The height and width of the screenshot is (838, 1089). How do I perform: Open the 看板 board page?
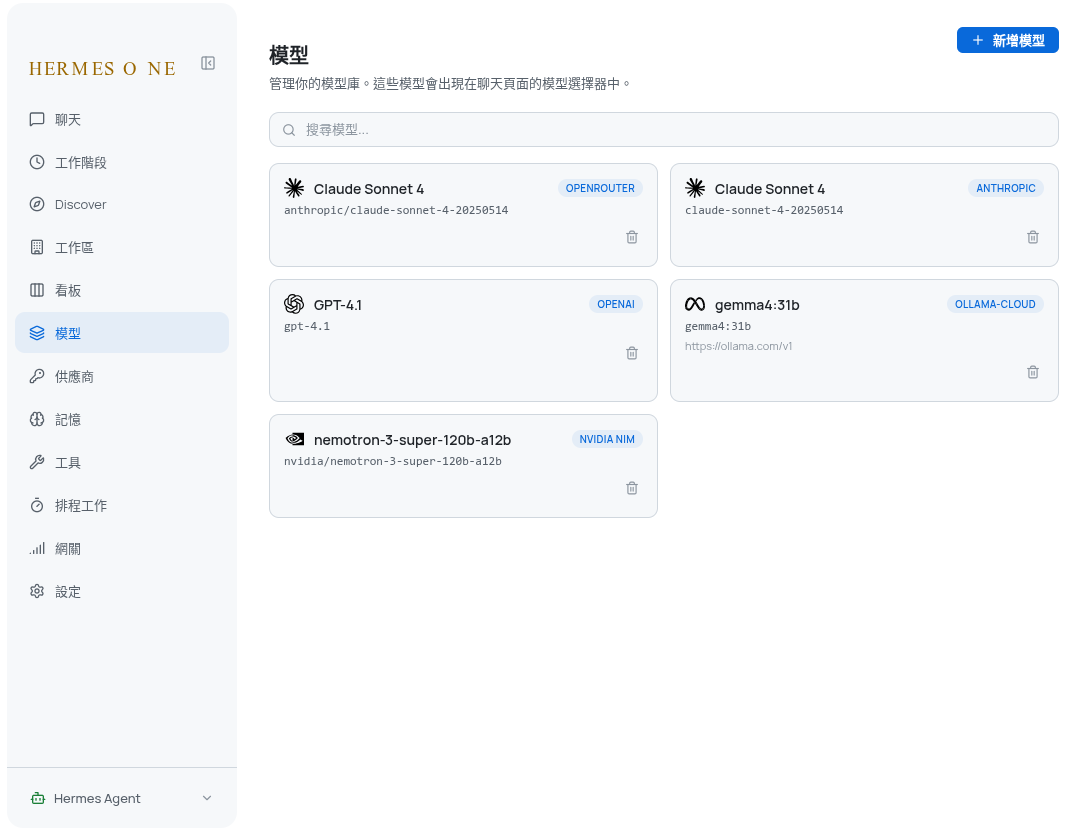(122, 290)
